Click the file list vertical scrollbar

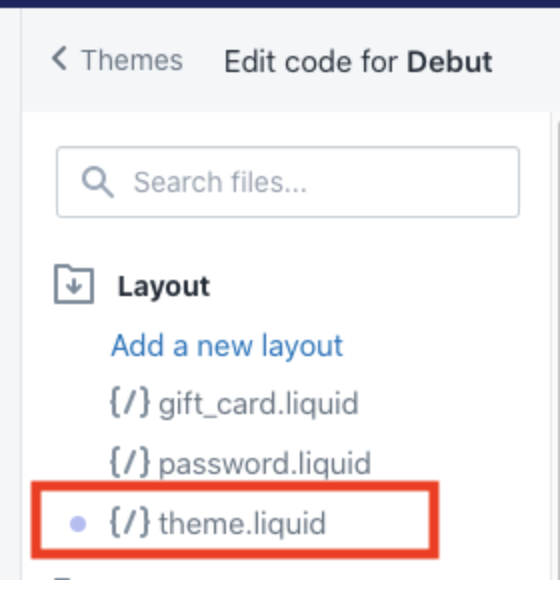[555, 350]
